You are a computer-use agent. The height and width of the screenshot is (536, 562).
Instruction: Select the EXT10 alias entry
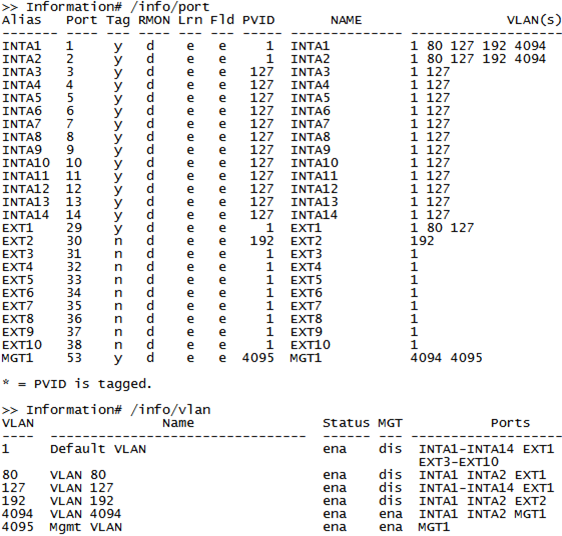pos(22,345)
